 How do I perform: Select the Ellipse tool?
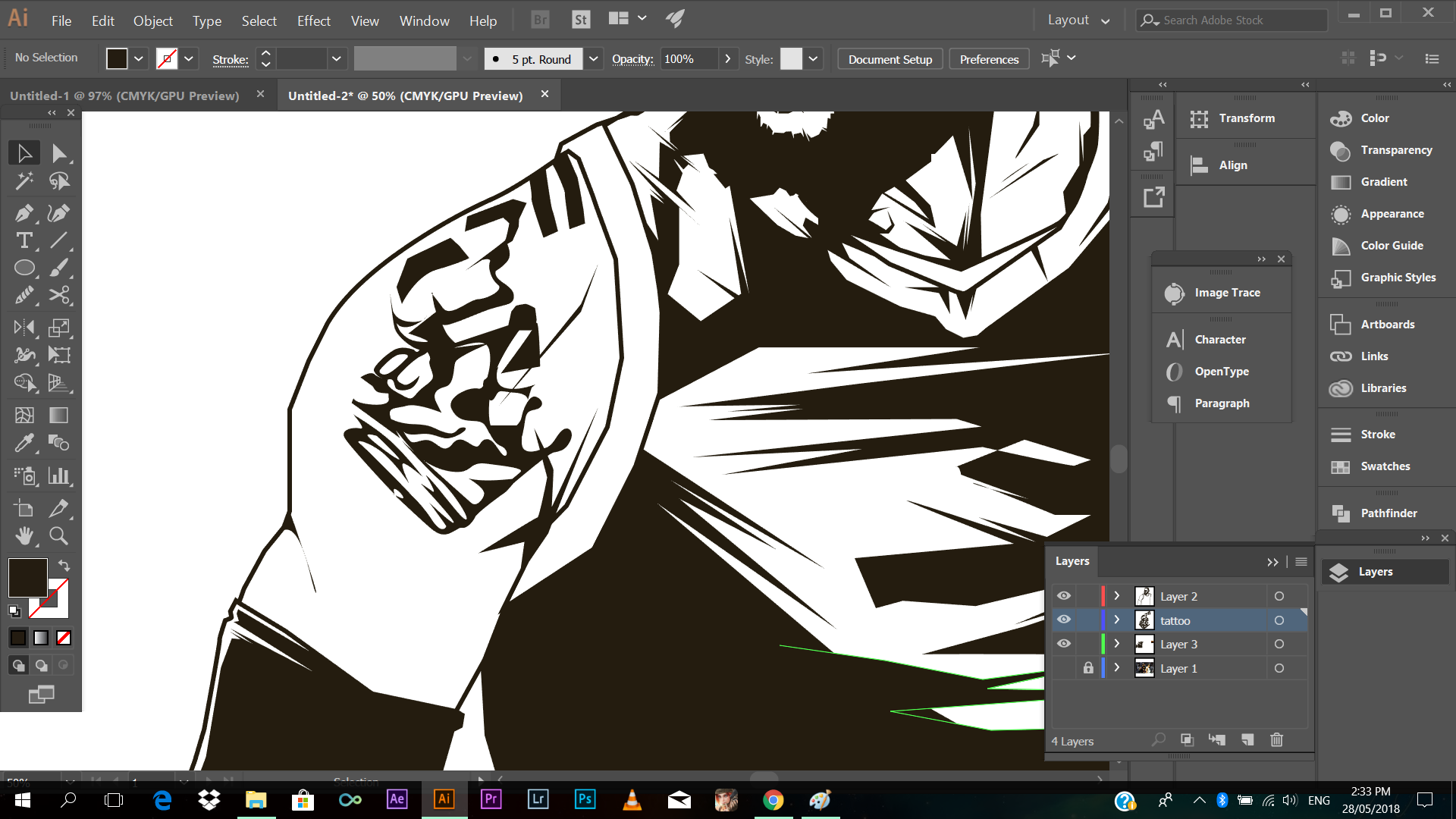click(24, 268)
